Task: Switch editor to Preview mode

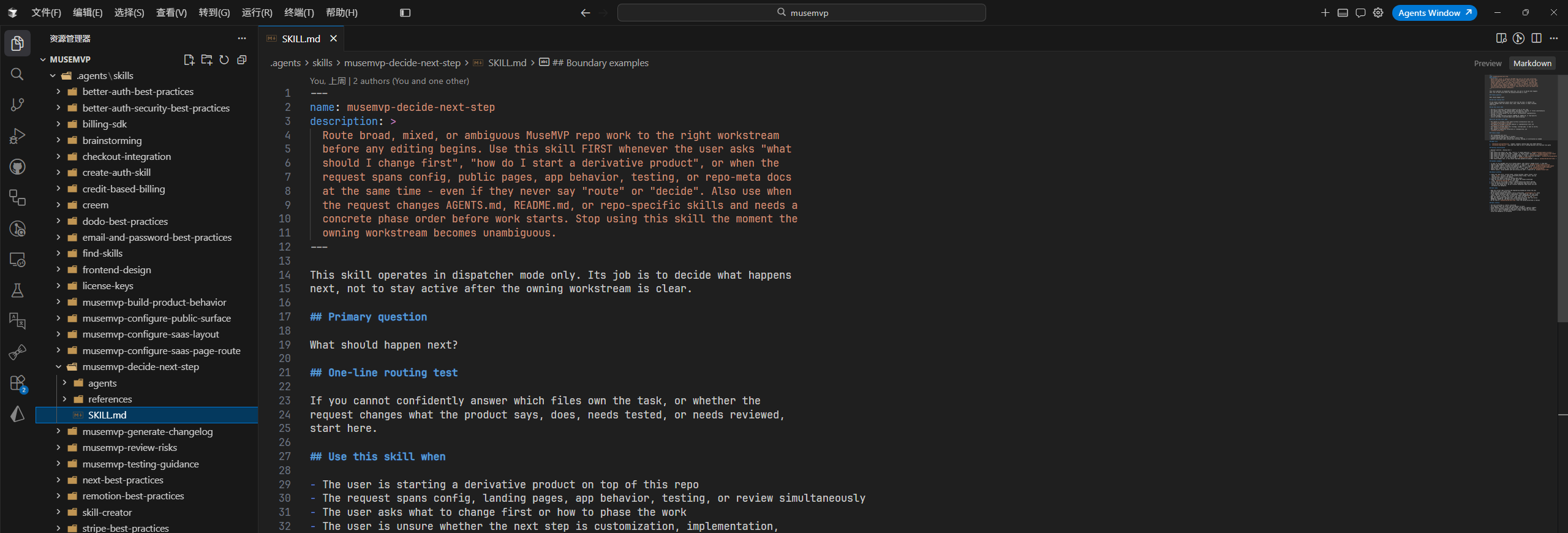Action: tap(1487, 63)
